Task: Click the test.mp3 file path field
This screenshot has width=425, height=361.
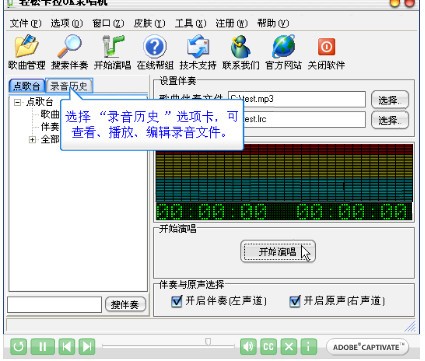Action: [297, 99]
